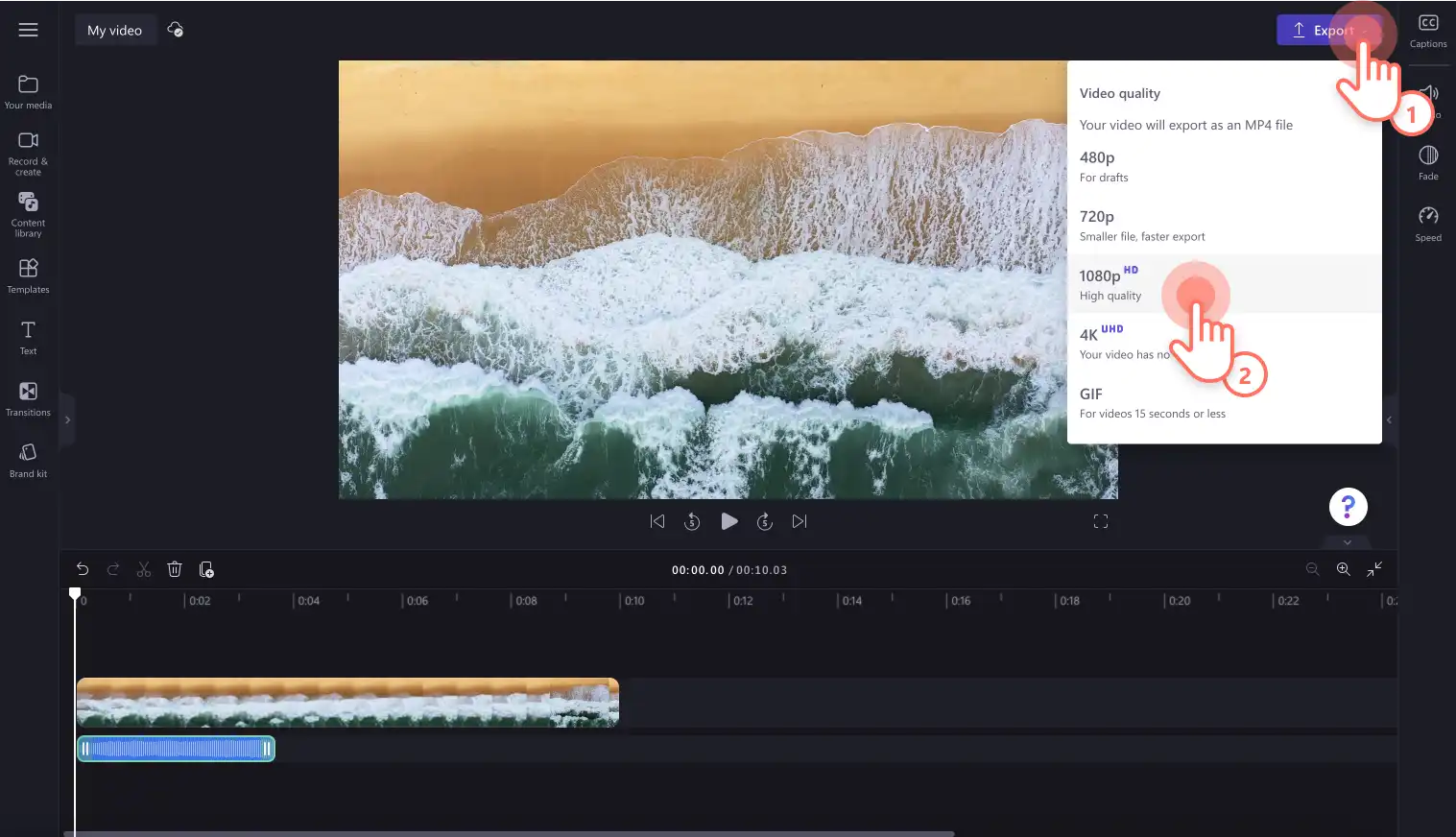Open the Captions panel
Screen dimensions: 1456x837
click(x=1428, y=31)
